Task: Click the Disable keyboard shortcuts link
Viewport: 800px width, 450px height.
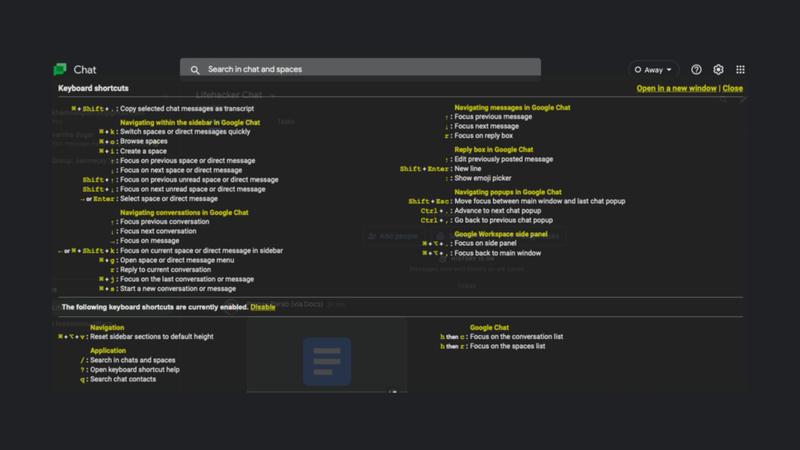Action: 263,307
